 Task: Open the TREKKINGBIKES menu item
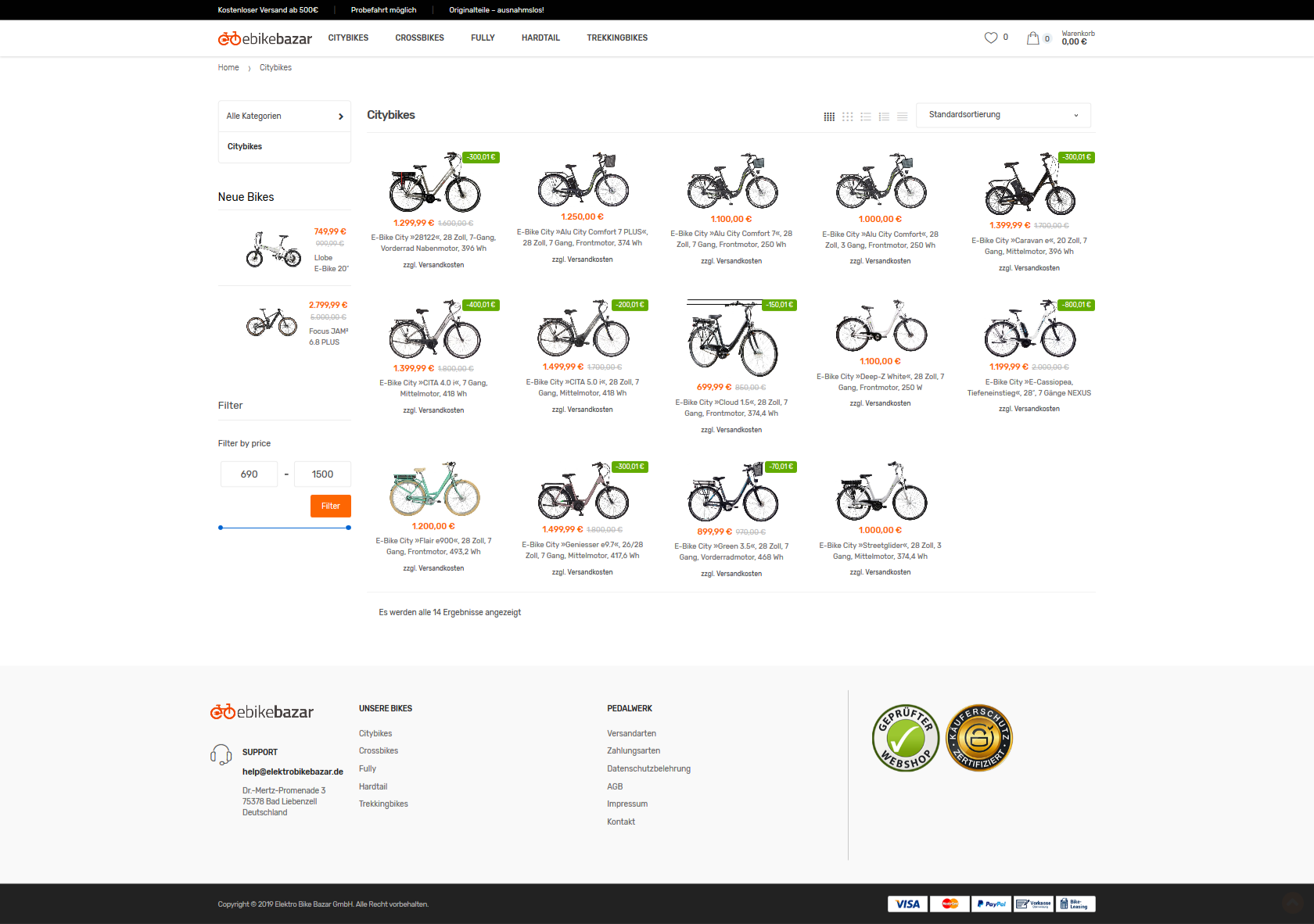pos(617,38)
